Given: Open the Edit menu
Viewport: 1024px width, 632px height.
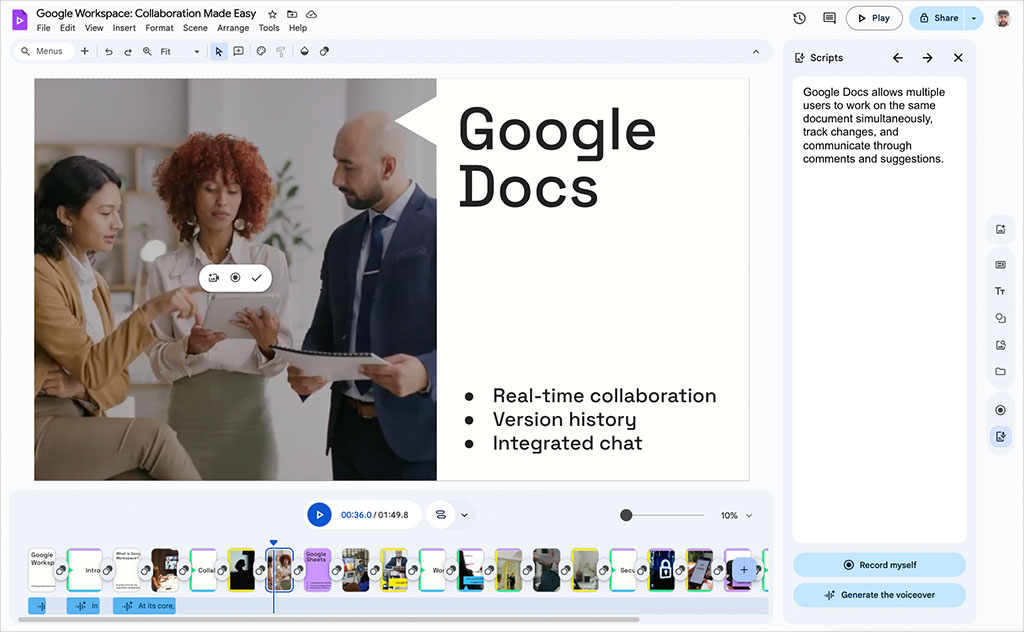Looking at the screenshot, I should 67,28.
